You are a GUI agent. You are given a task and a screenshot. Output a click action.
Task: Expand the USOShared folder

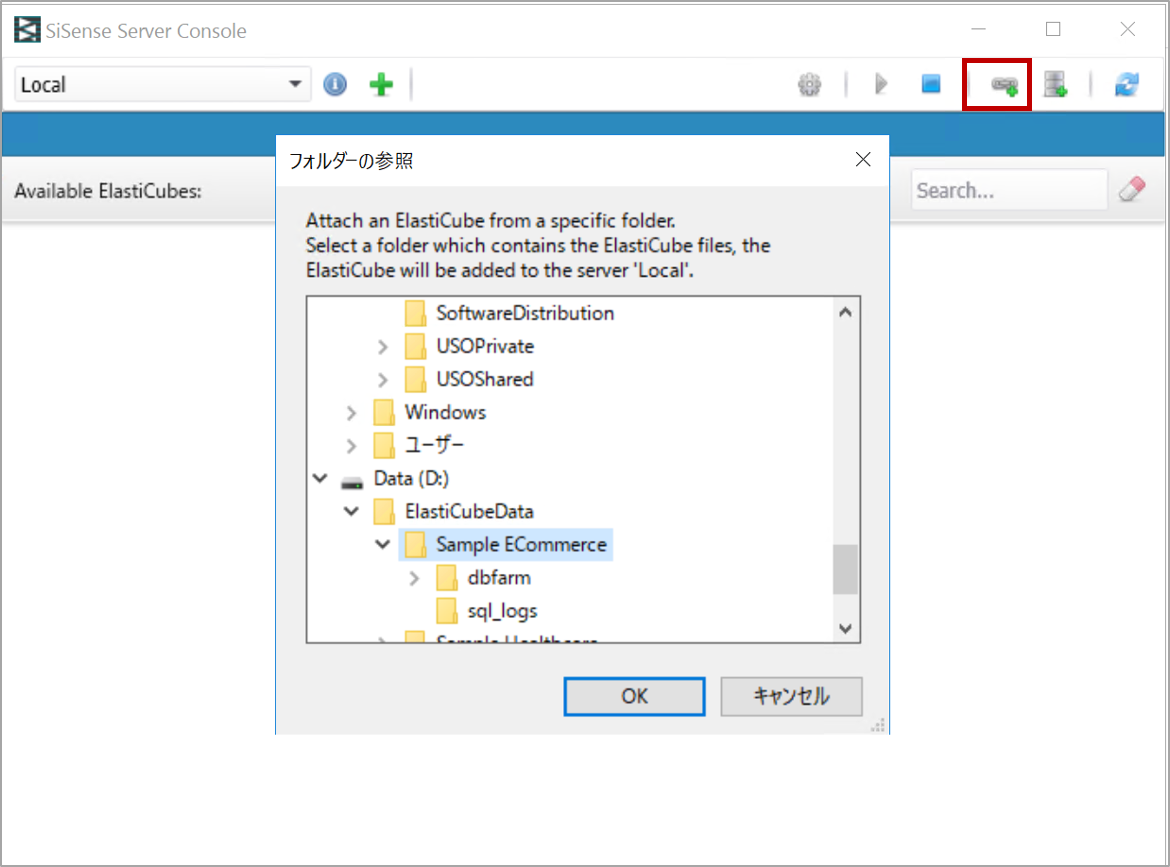point(383,380)
